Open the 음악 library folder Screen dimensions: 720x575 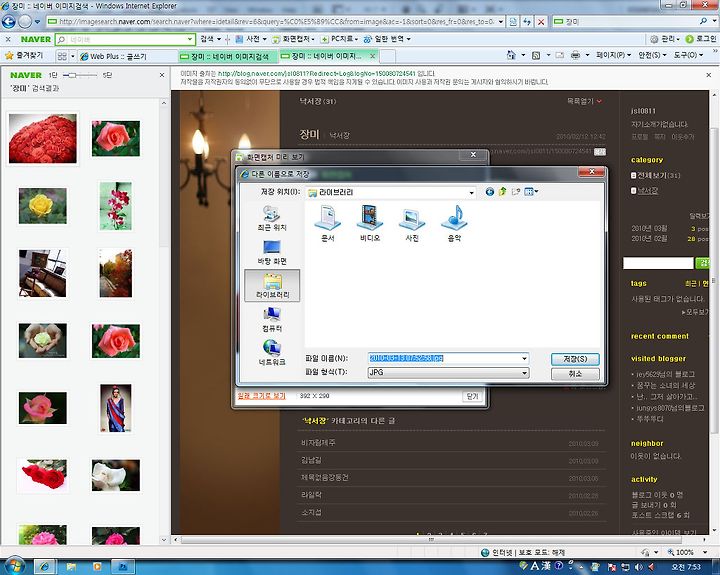click(x=454, y=224)
